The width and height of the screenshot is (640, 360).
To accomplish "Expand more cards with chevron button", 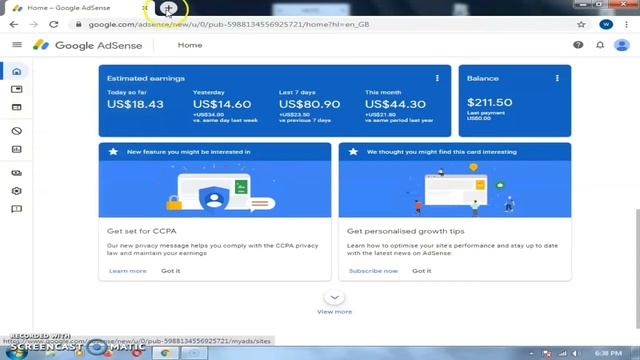I will [334, 298].
